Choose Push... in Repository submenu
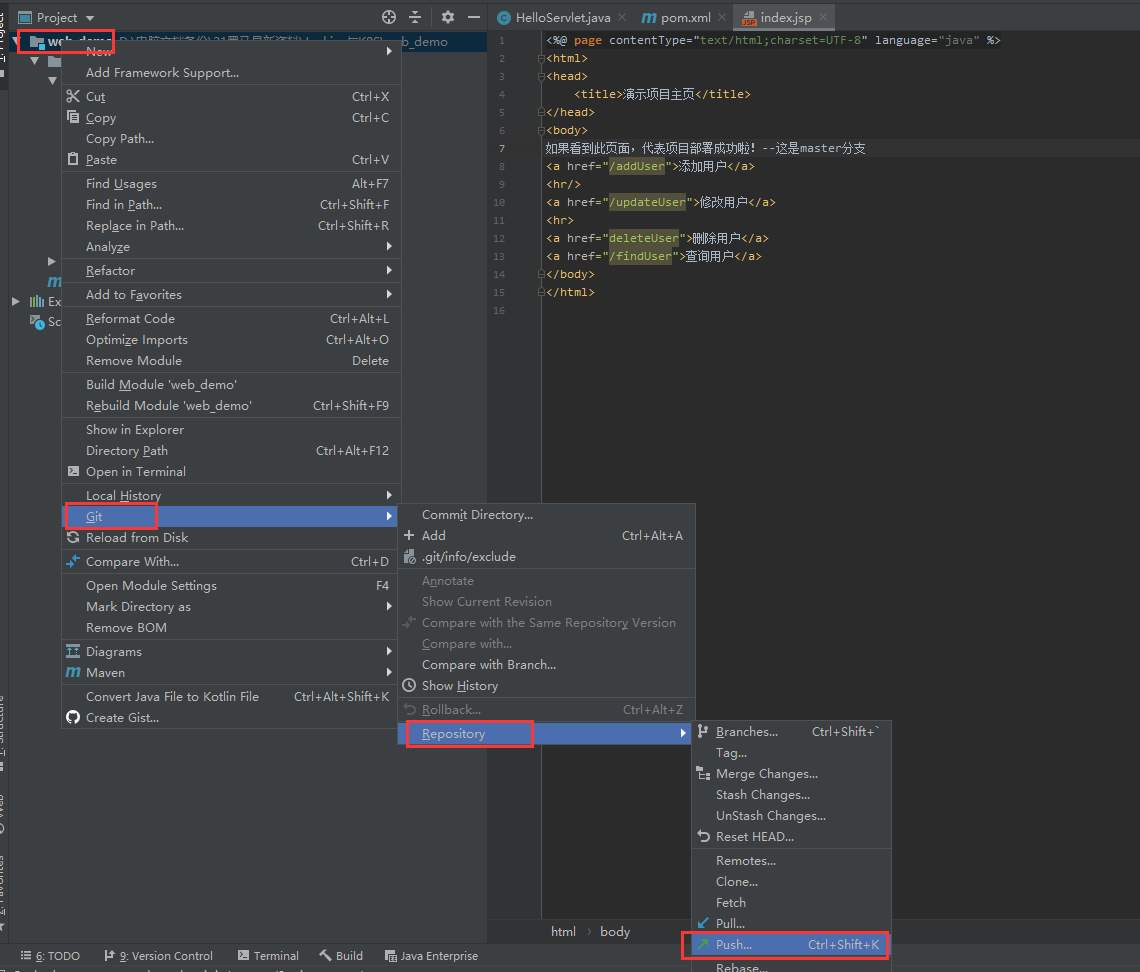Image resolution: width=1140 pixels, height=972 pixels. point(791,944)
